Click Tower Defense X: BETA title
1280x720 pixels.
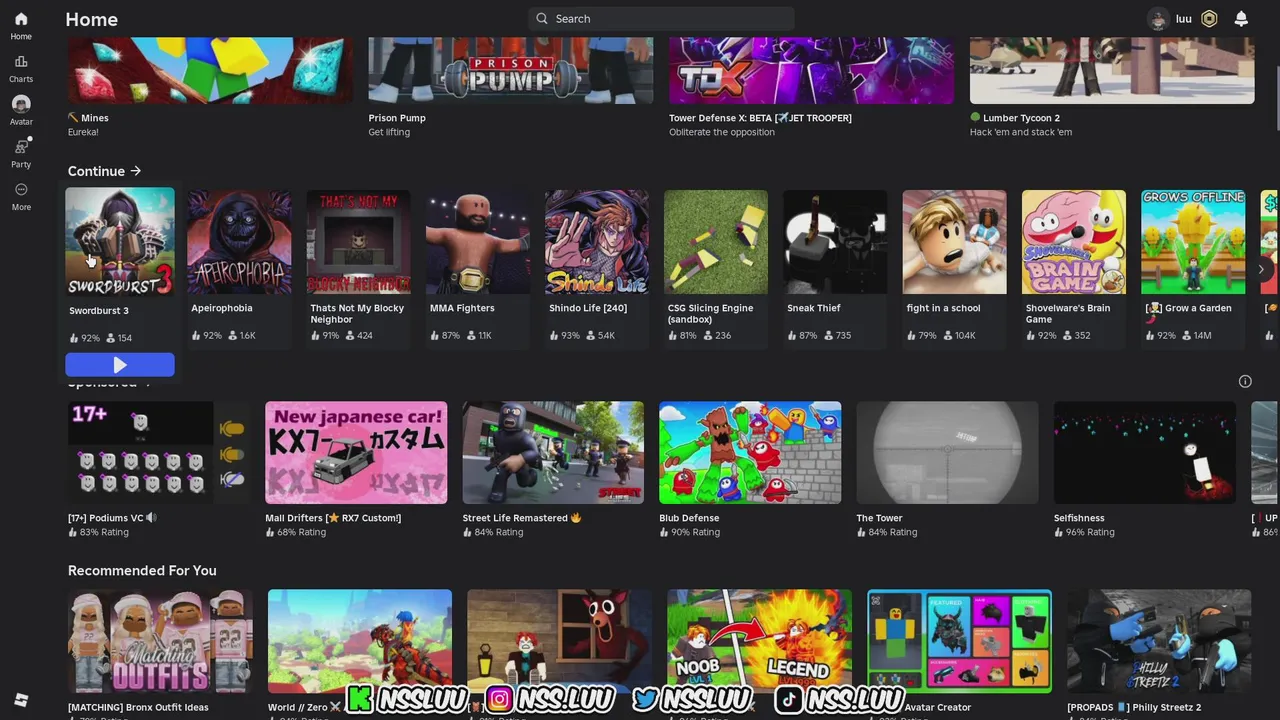click(760, 118)
